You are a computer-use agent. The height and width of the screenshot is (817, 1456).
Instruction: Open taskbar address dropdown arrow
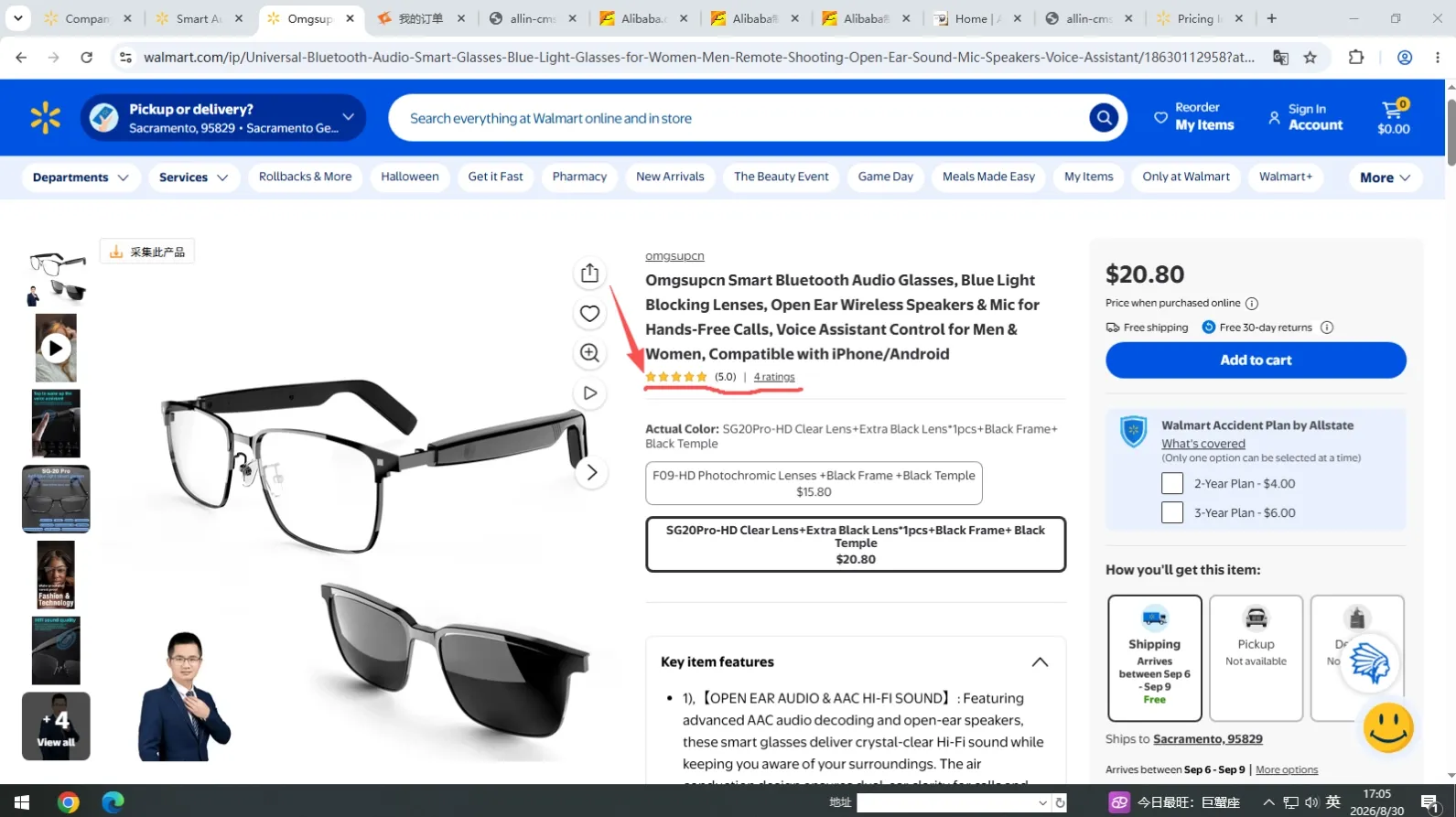(1042, 802)
